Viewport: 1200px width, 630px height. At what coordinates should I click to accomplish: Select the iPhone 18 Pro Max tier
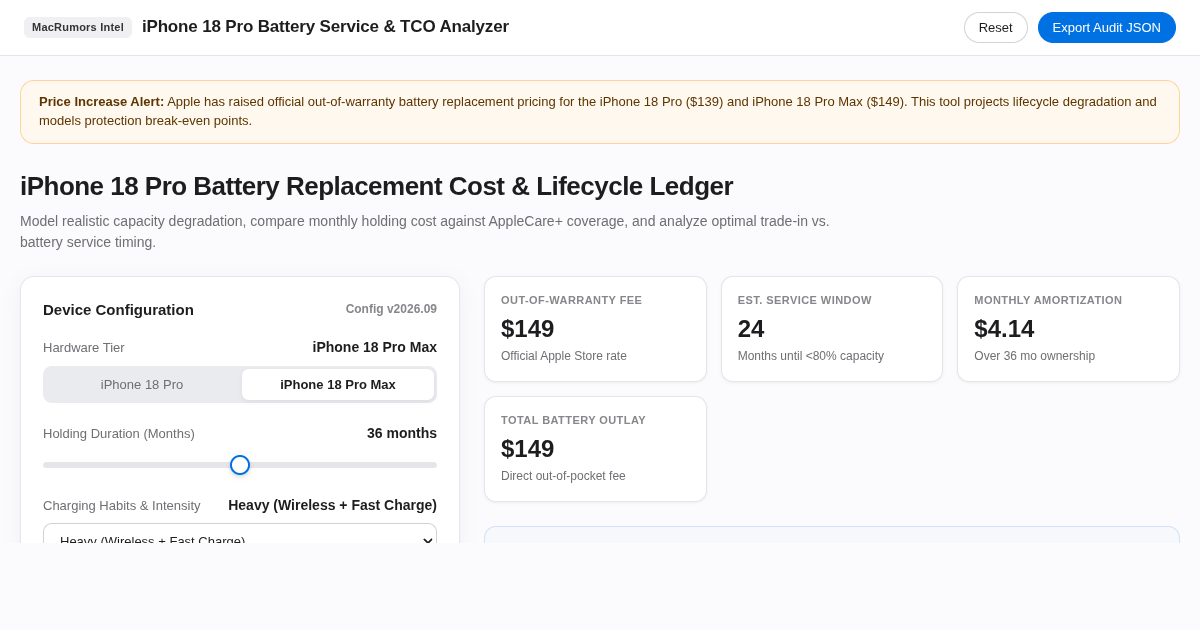pyautogui.click(x=338, y=384)
